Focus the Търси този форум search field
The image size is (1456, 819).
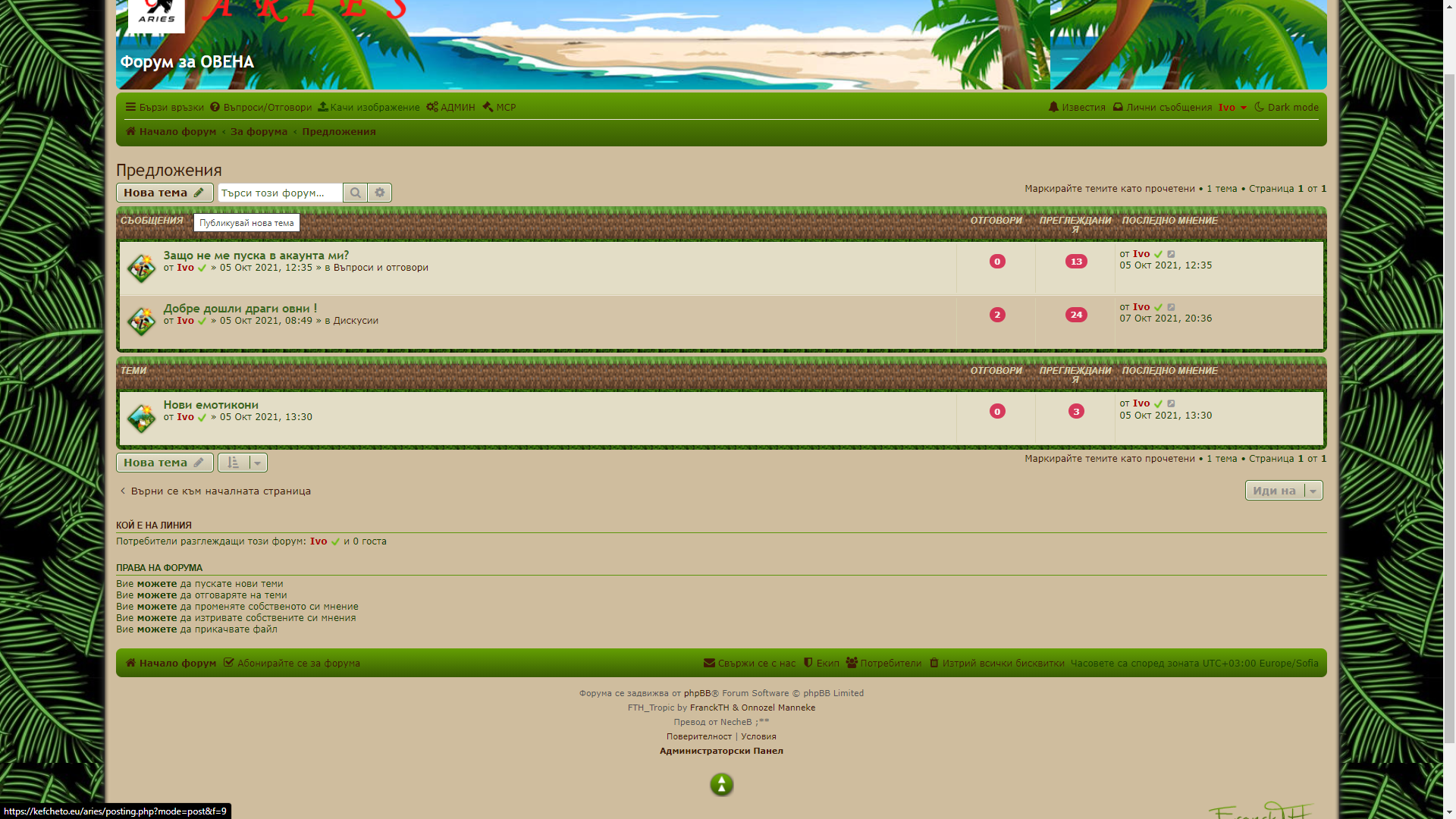pyautogui.click(x=280, y=193)
